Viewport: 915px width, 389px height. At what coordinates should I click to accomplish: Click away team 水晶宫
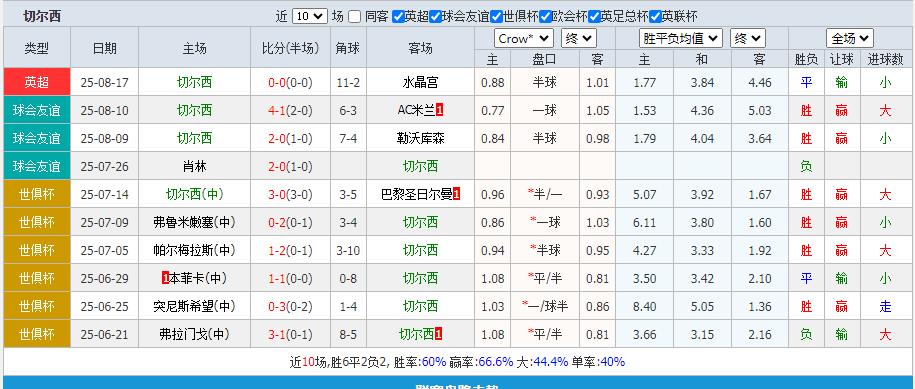point(420,83)
